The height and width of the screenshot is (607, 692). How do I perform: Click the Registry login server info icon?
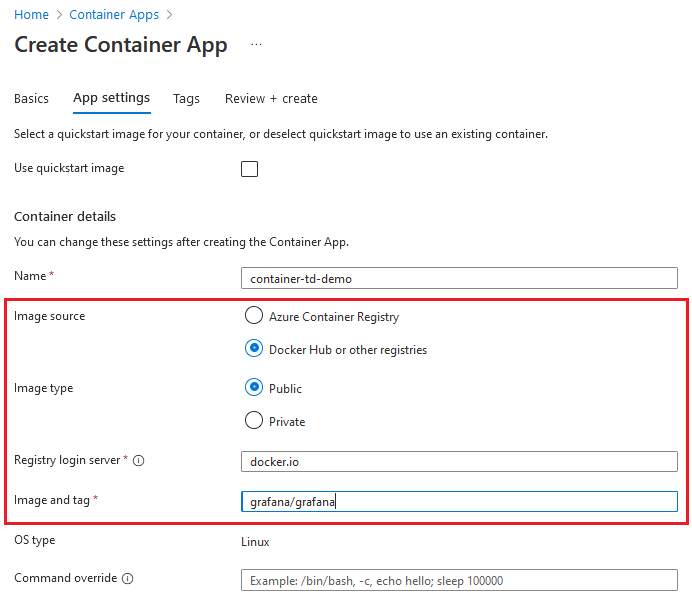tap(139, 461)
